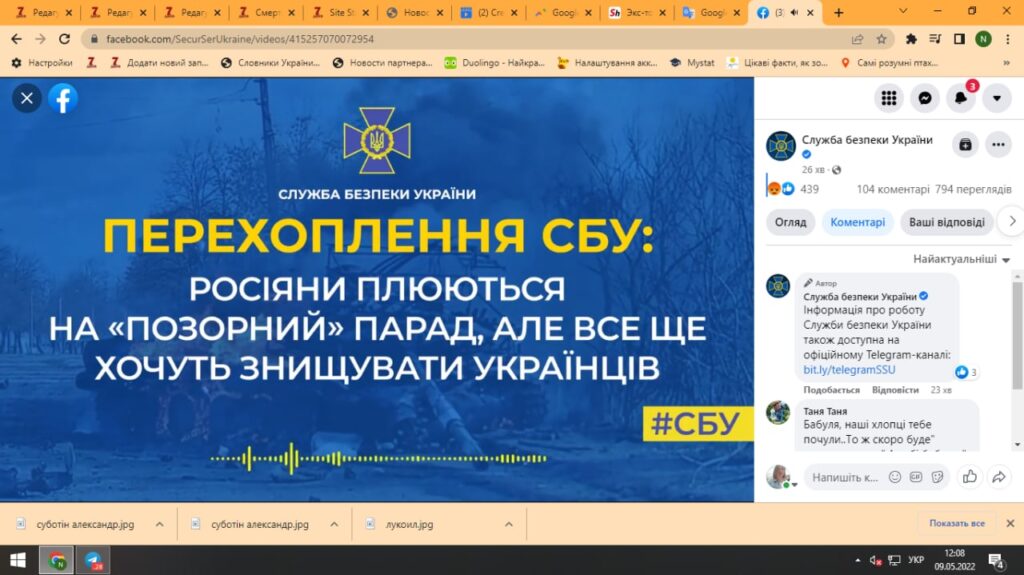Share the video with the arrow icon

point(998,477)
